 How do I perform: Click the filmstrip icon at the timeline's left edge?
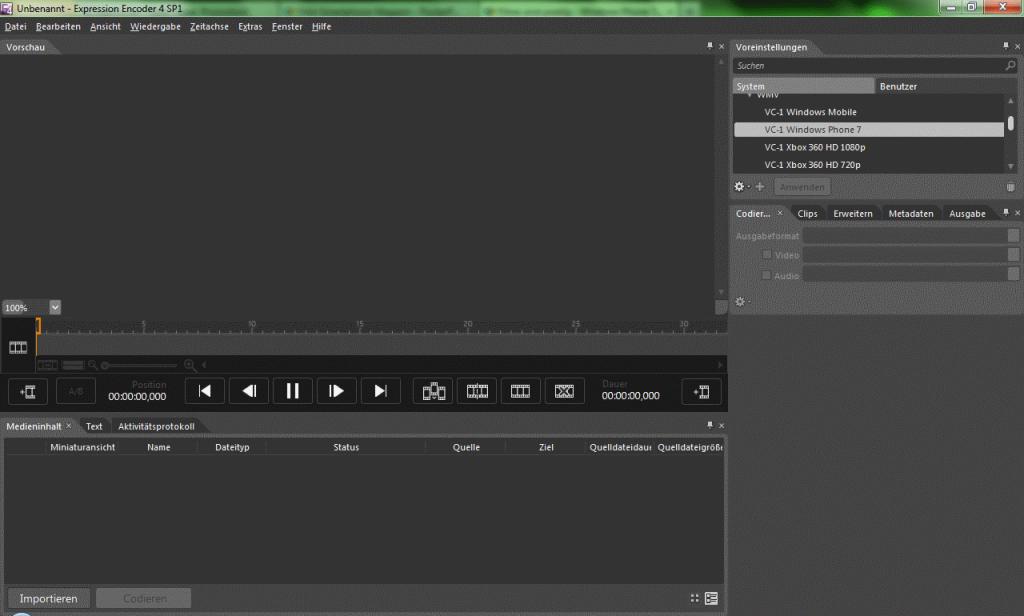pyautogui.click(x=18, y=347)
